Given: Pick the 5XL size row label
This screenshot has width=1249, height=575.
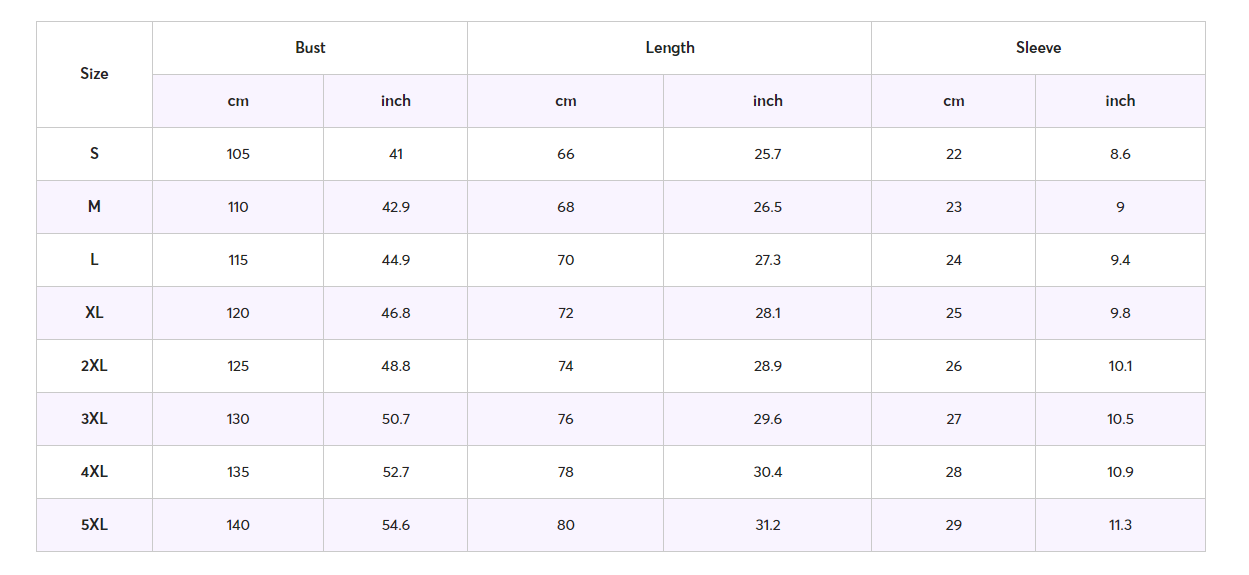Looking at the screenshot, I should [x=94, y=525].
